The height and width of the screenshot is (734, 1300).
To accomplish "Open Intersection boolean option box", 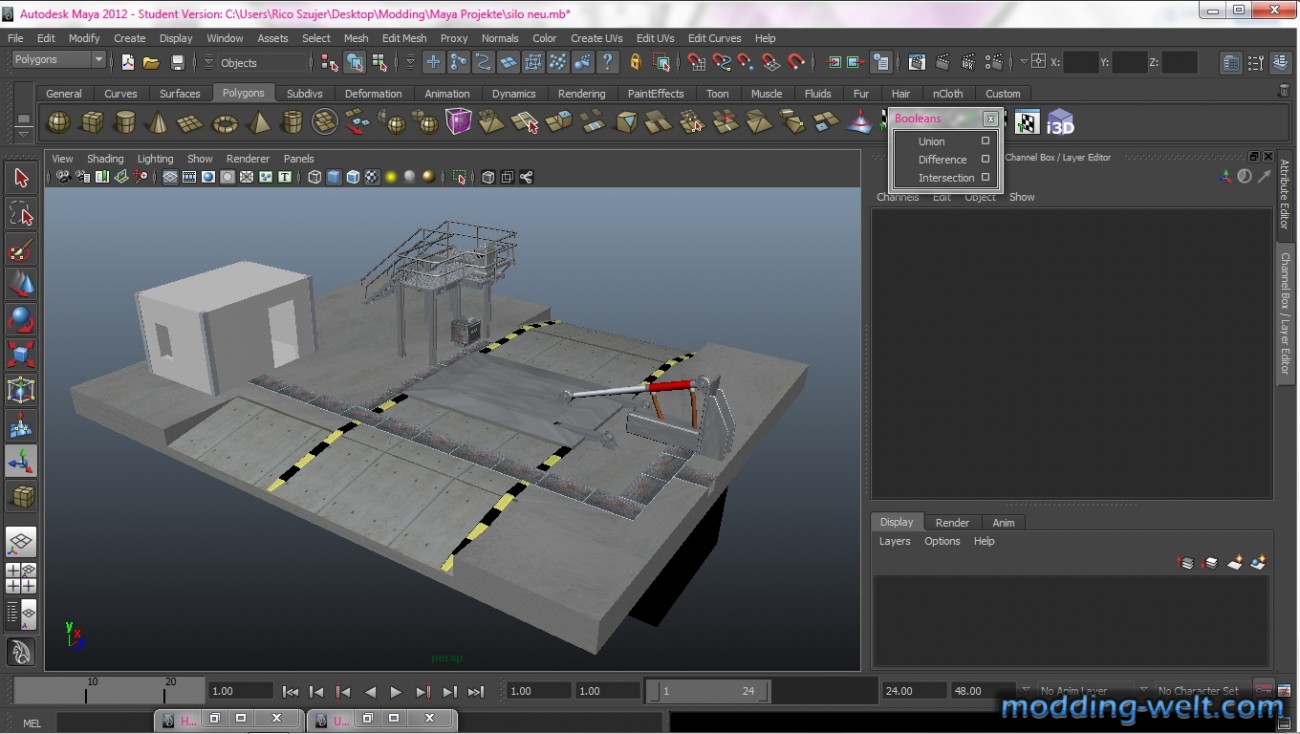I will (985, 177).
